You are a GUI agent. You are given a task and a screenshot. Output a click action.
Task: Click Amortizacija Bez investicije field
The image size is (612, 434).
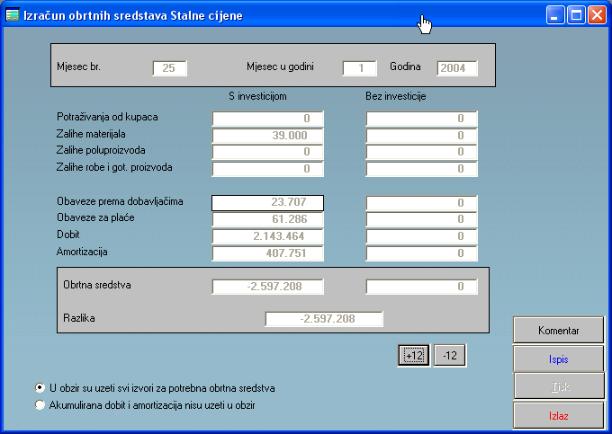422,253
